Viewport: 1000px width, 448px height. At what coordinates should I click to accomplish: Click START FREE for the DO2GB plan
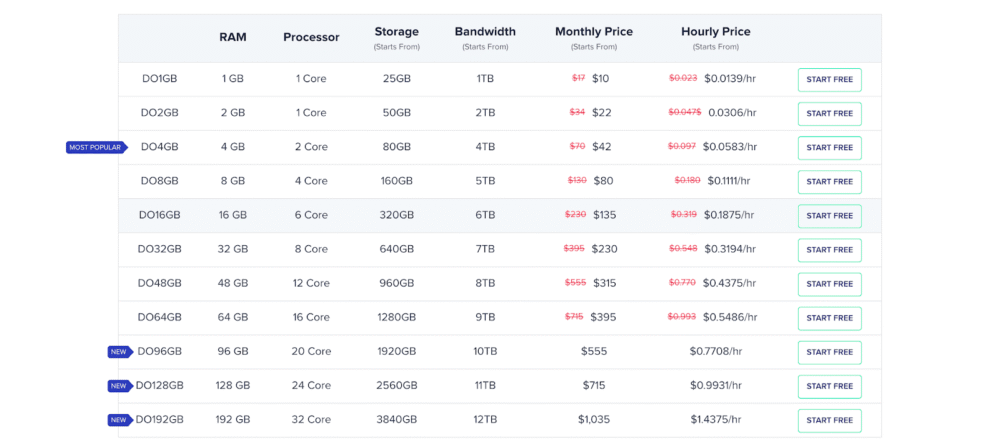829,114
